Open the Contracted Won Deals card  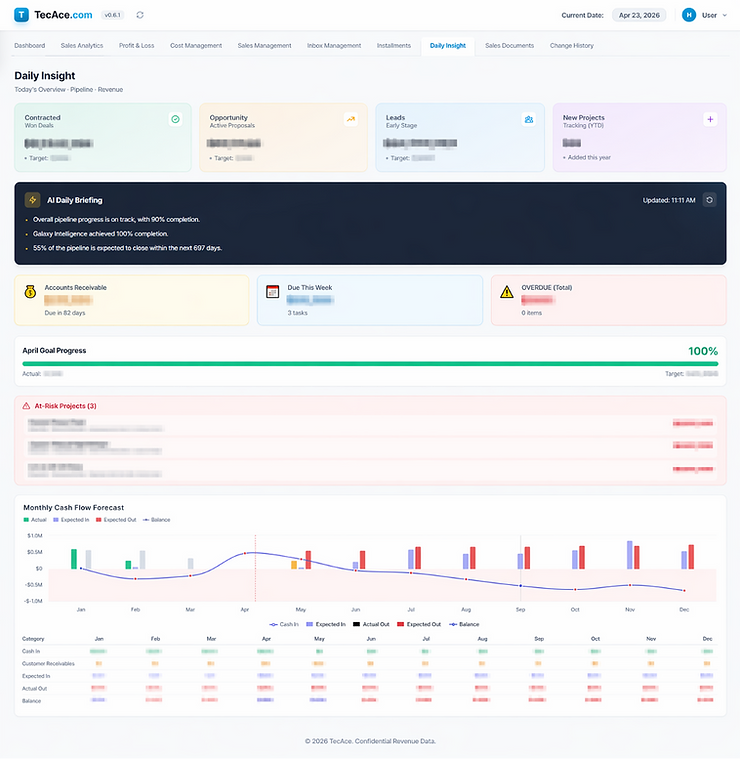tap(103, 137)
